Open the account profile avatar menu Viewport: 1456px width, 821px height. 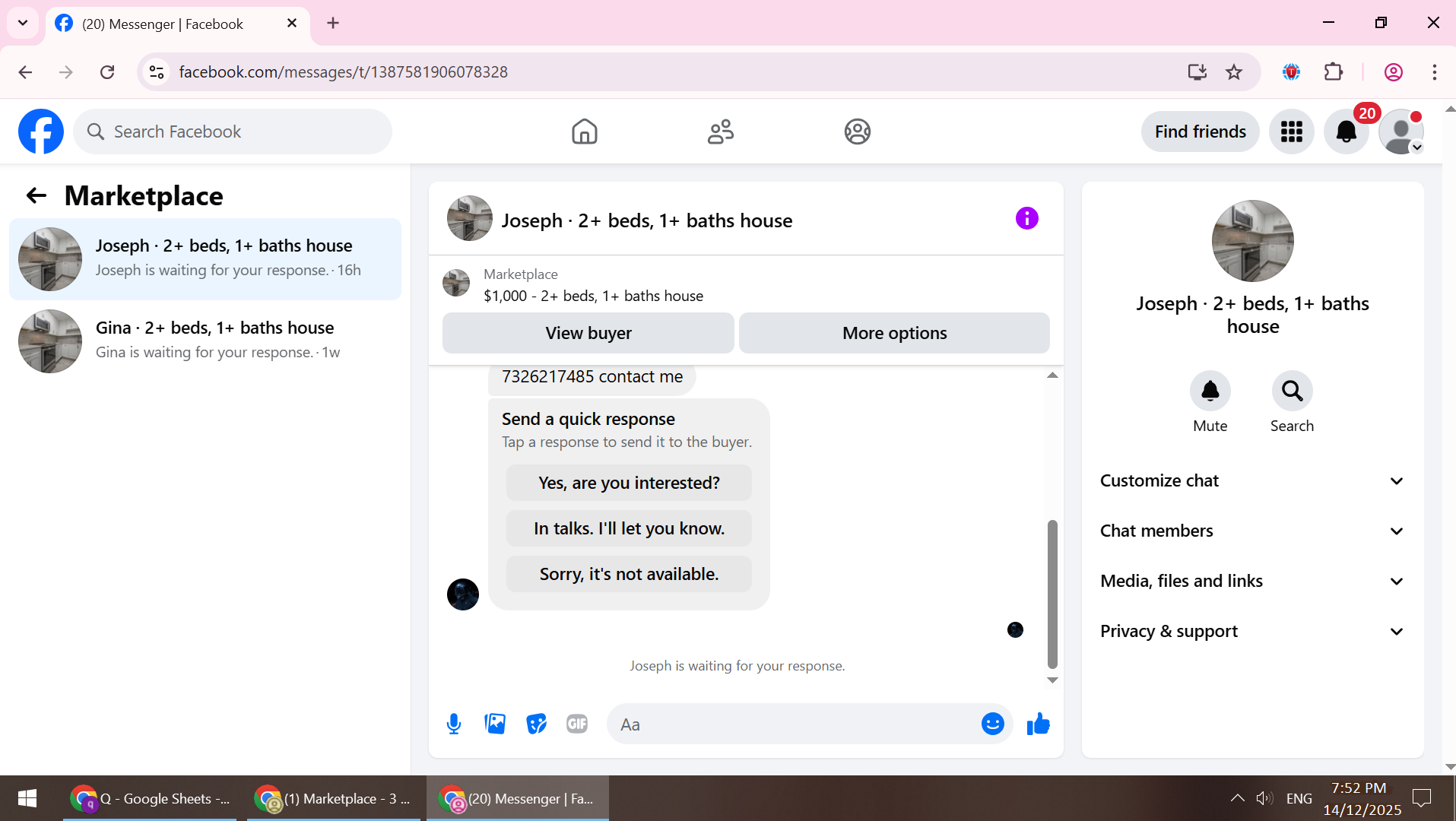(x=1400, y=132)
